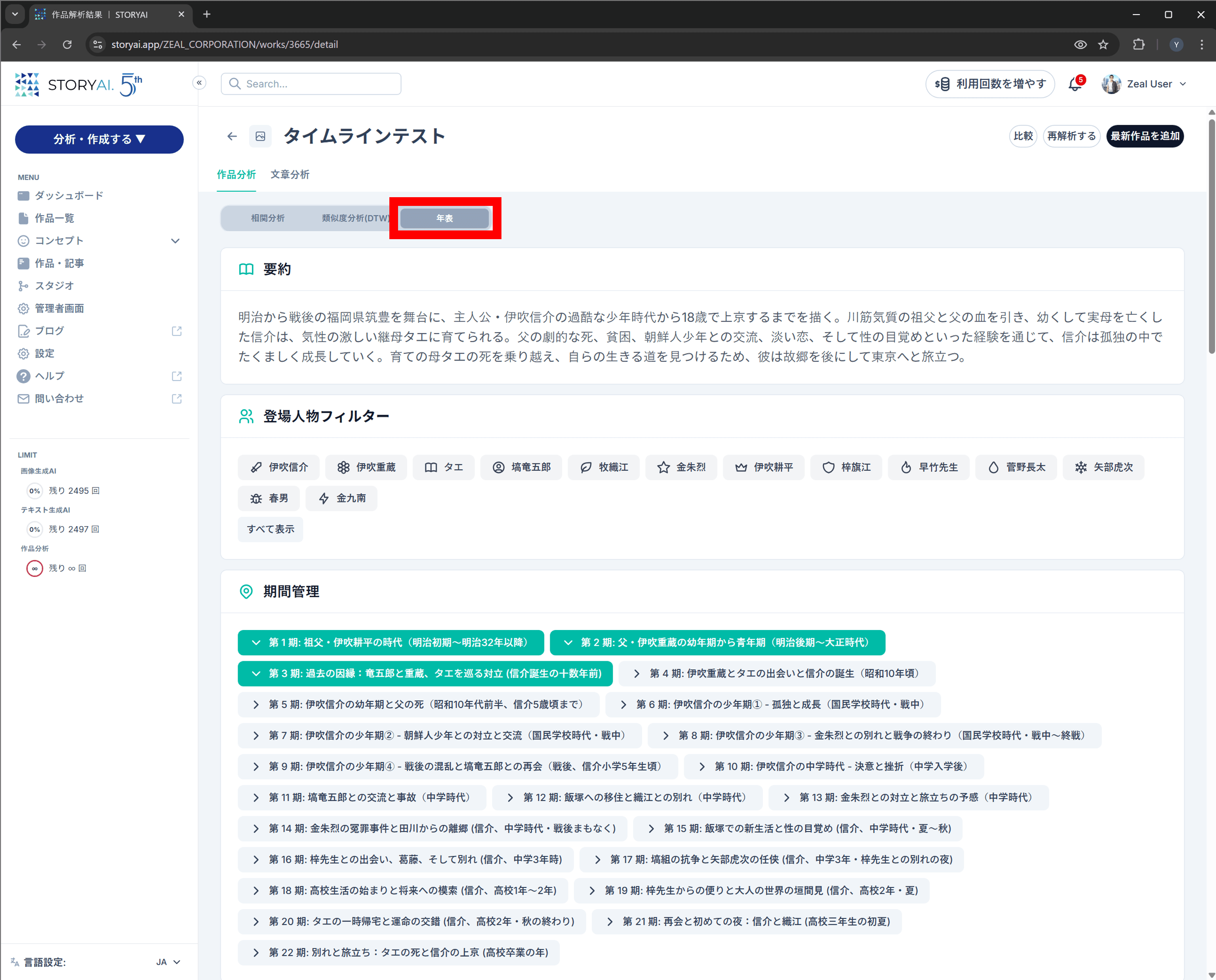
Task: Expand 第 5 期 伊吹信介の幼年期と父の死
Action: point(419,704)
